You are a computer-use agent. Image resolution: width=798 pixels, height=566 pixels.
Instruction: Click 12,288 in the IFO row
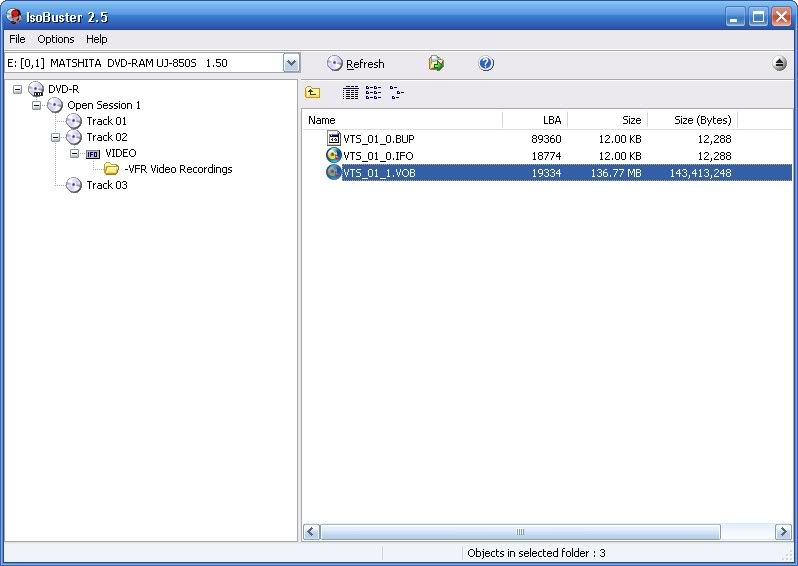pyautogui.click(x=715, y=156)
